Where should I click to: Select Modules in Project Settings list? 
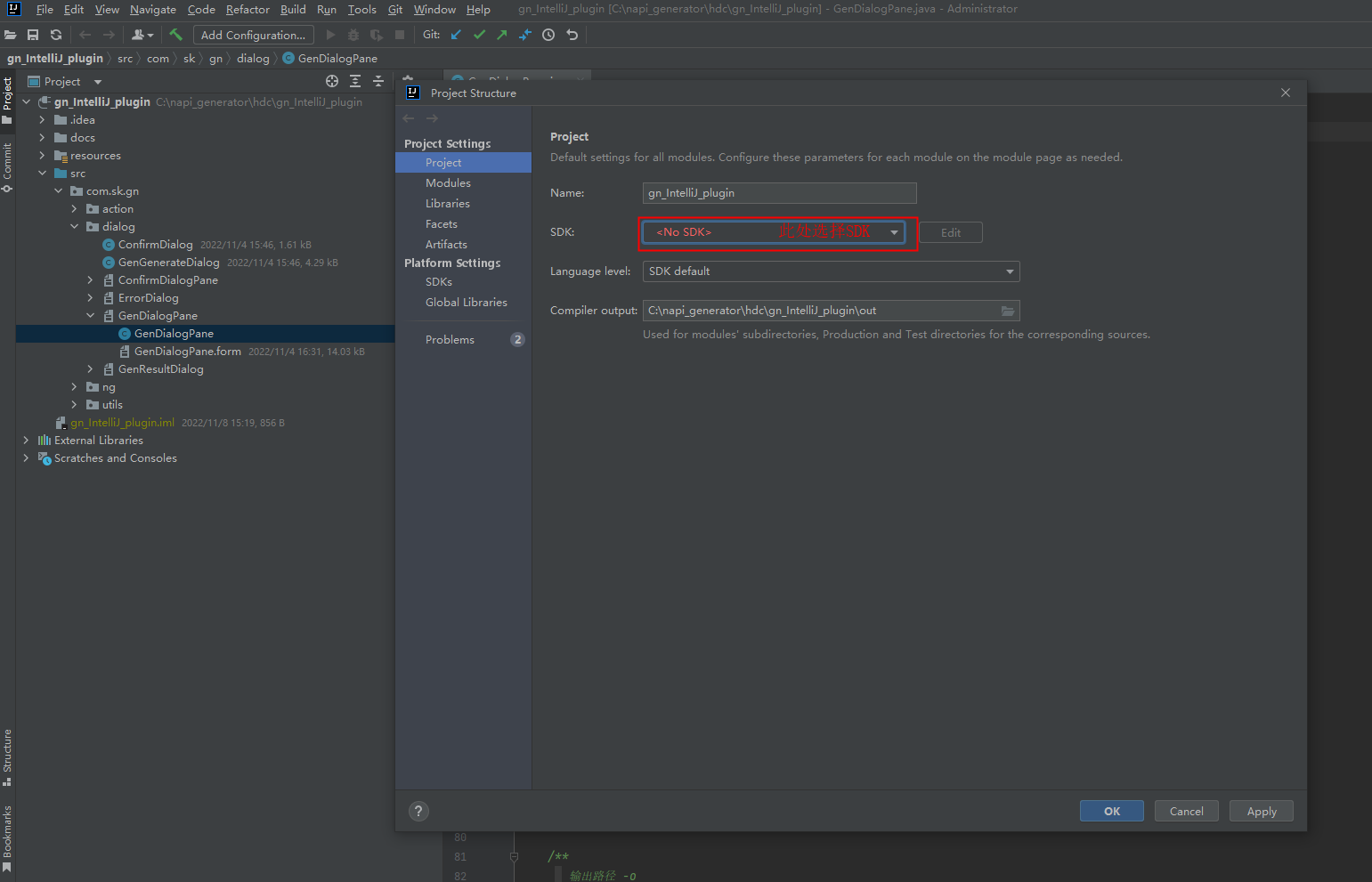click(x=448, y=182)
